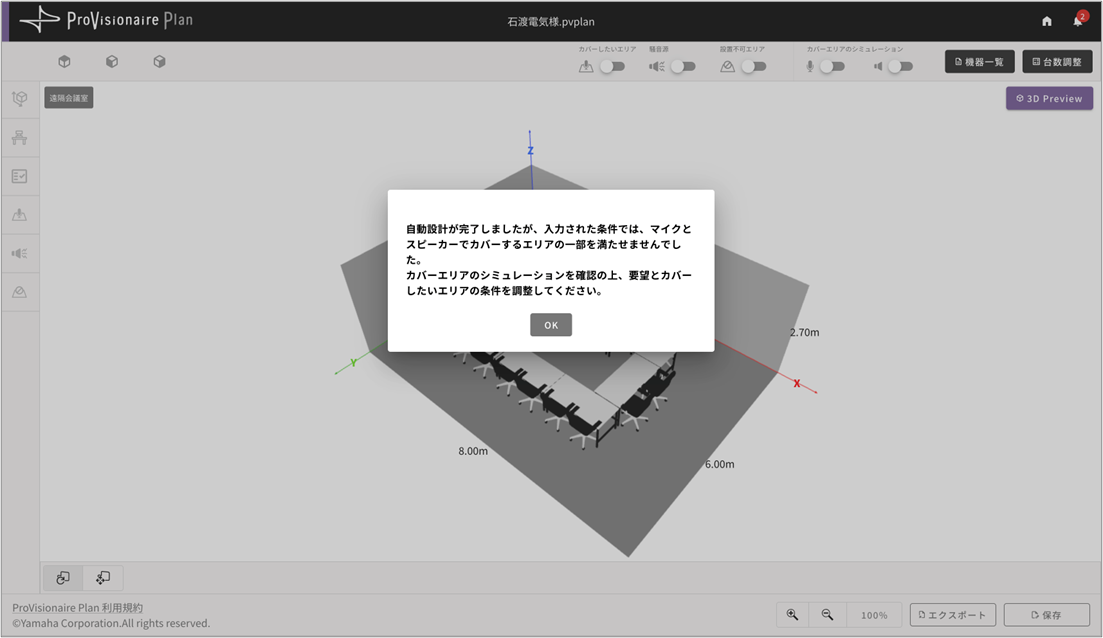Toggle the カバーしたいエリア switch
Viewport: 1103px width, 638px height.
click(x=611, y=67)
